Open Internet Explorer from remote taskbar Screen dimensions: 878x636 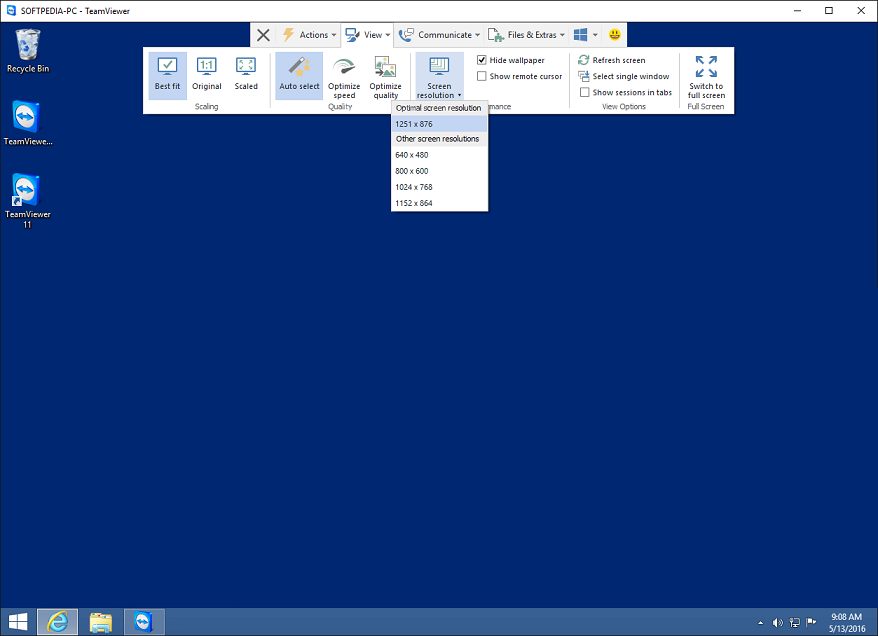57,622
